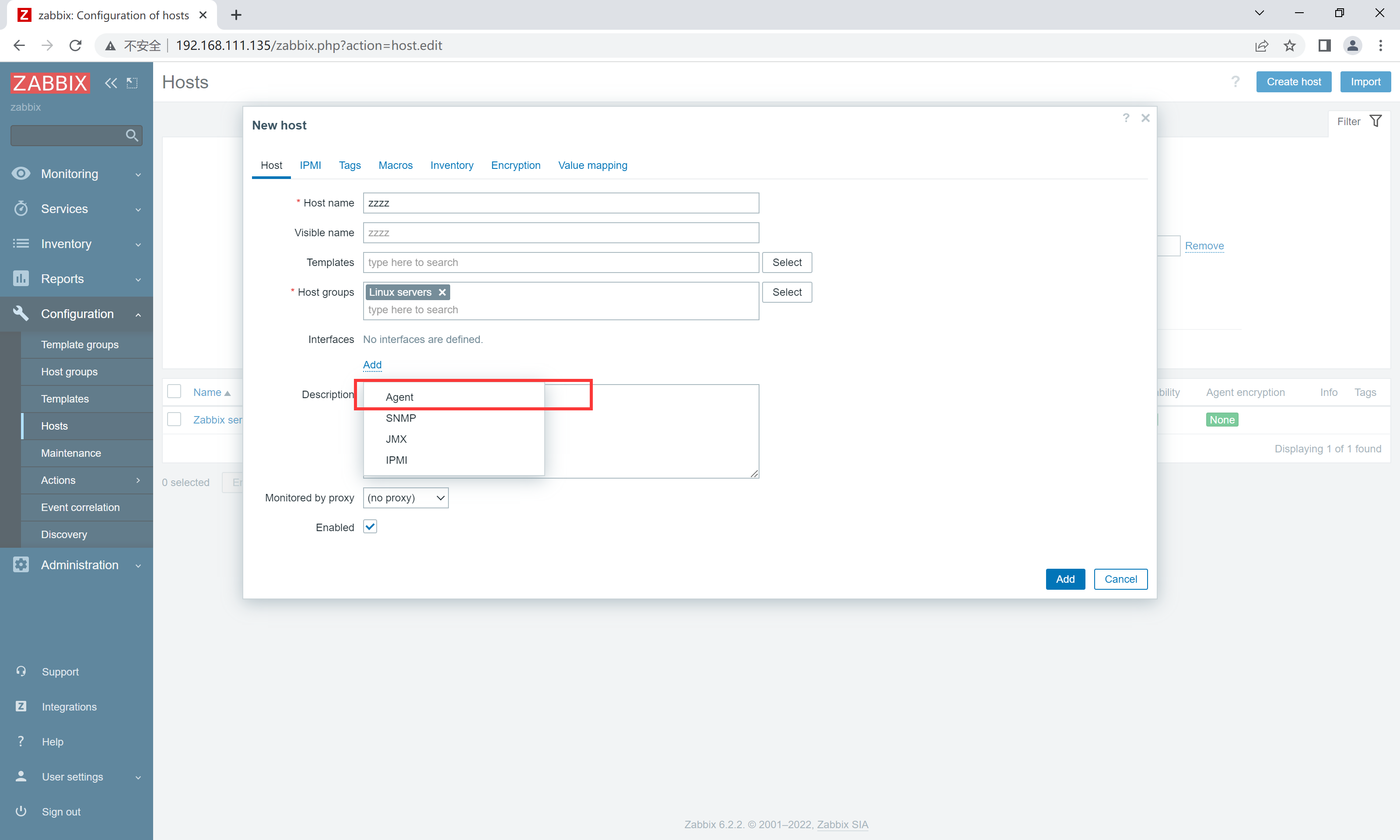Screen dimensions: 1400x840
Task: Click the Configuration wrench icon
Action: point(21,314)
